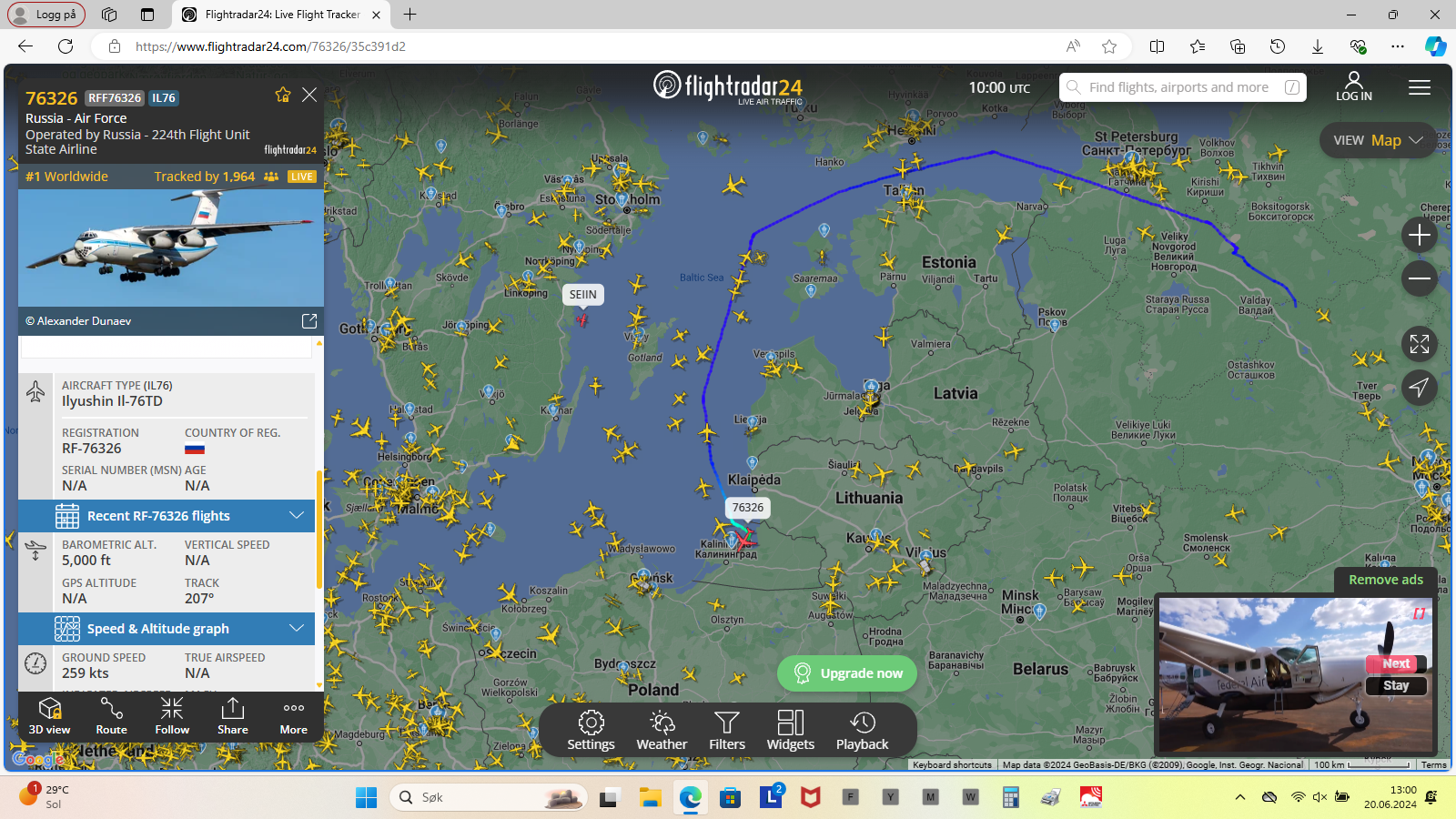The image size is (1456, 819).
Task: Open Logg på profile button
Action: [x=46, y=15]
